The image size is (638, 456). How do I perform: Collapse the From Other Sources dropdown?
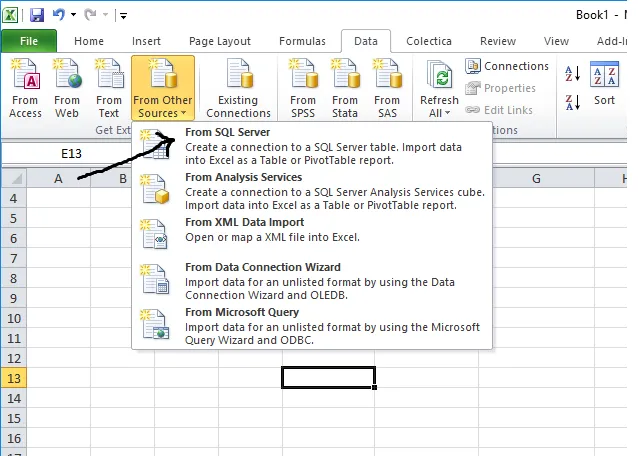[163, 88]
